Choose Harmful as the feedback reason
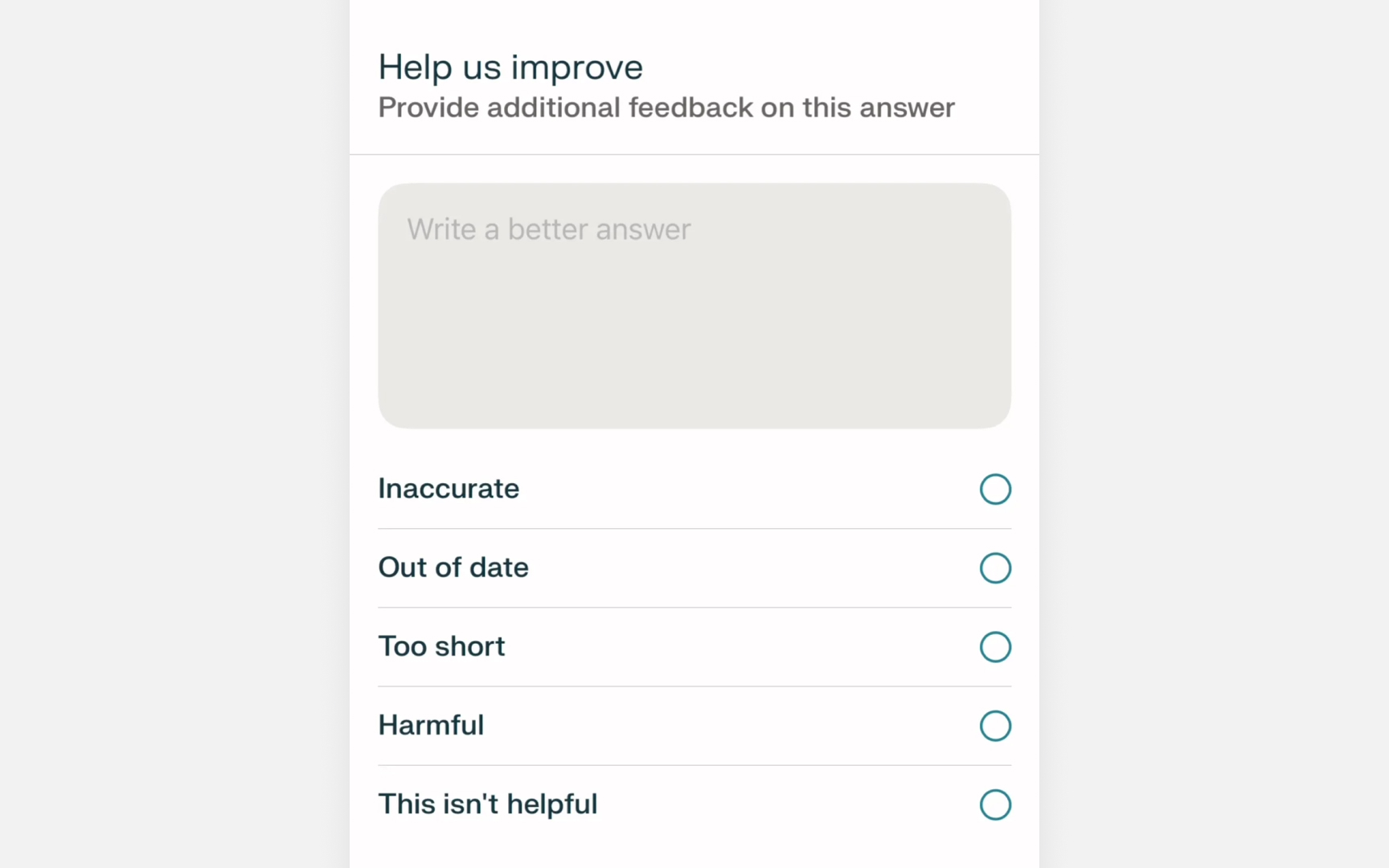The height and width of the screenshot is (868, 1389). 994,726
